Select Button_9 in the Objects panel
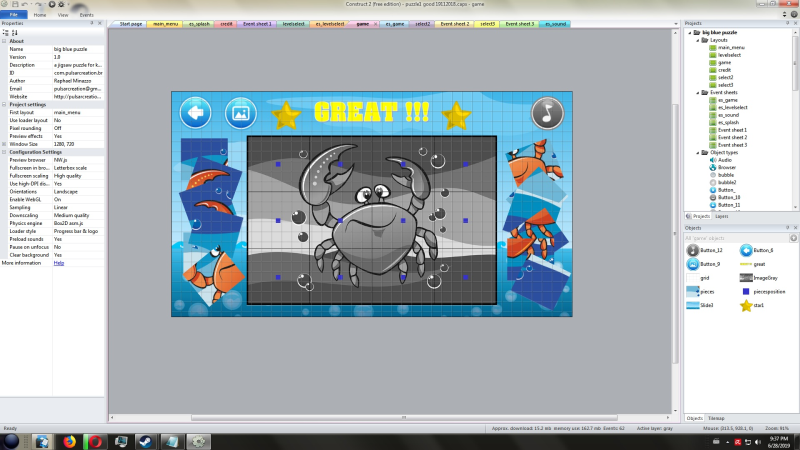 704,264
